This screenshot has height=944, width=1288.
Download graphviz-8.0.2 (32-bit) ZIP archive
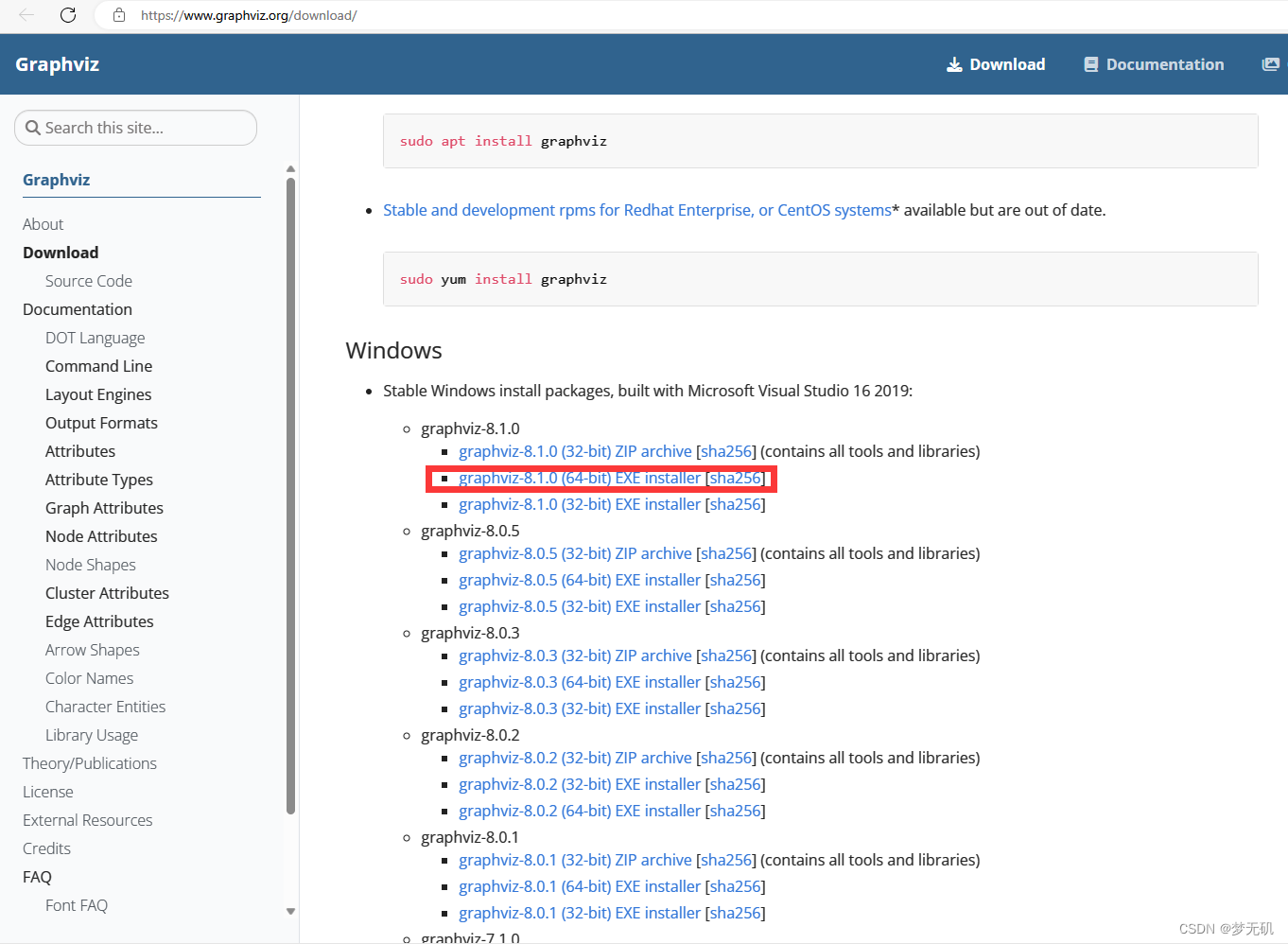575,758
